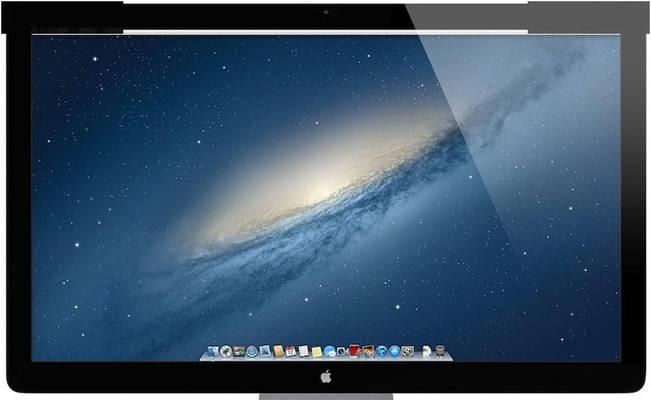The height and width of the screenshot is (400, 651).
Task: Open the App Store icon
Action: coord(395,351)
